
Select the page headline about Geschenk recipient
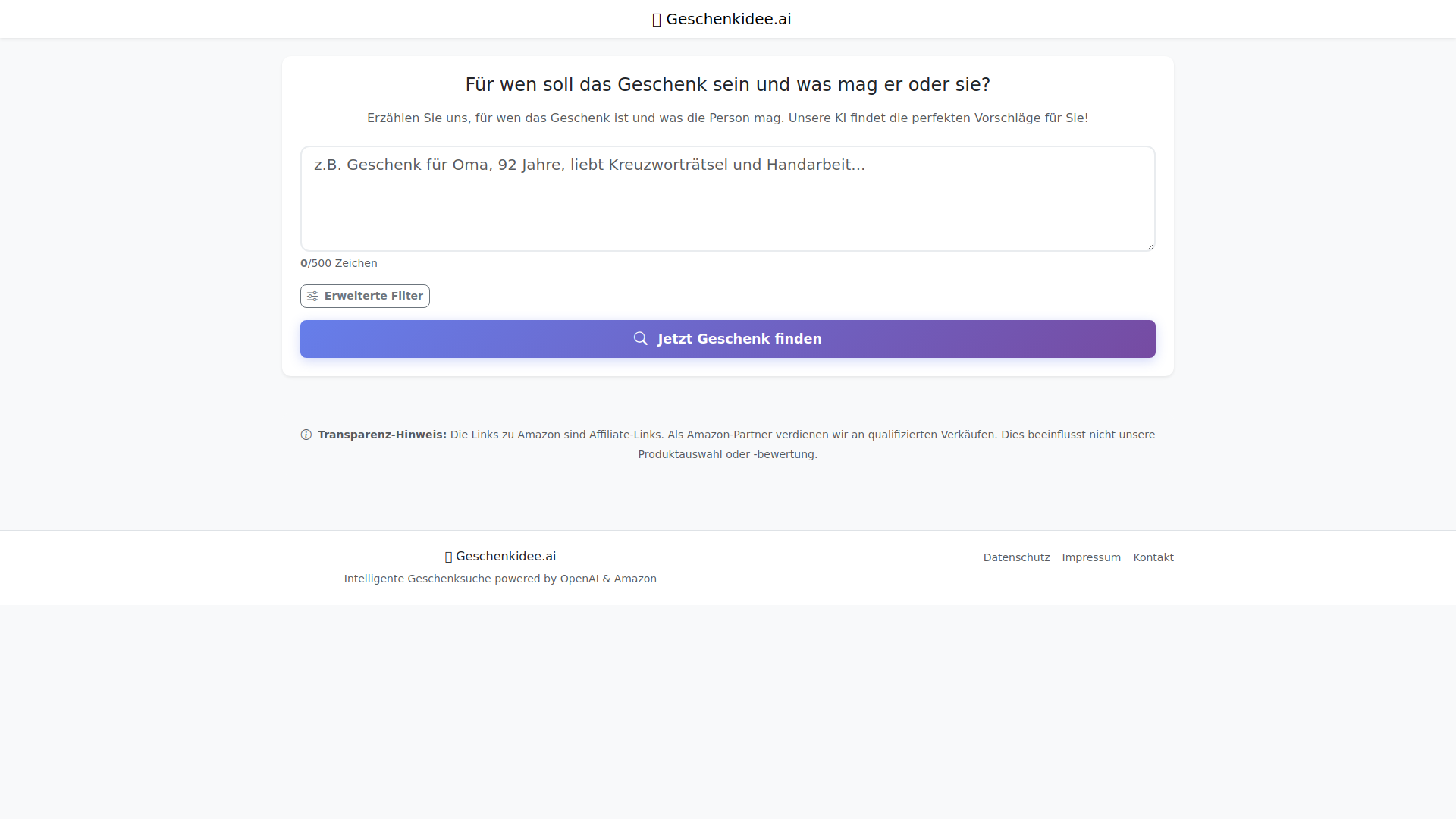pyautogui.click(x=727, y=84)
